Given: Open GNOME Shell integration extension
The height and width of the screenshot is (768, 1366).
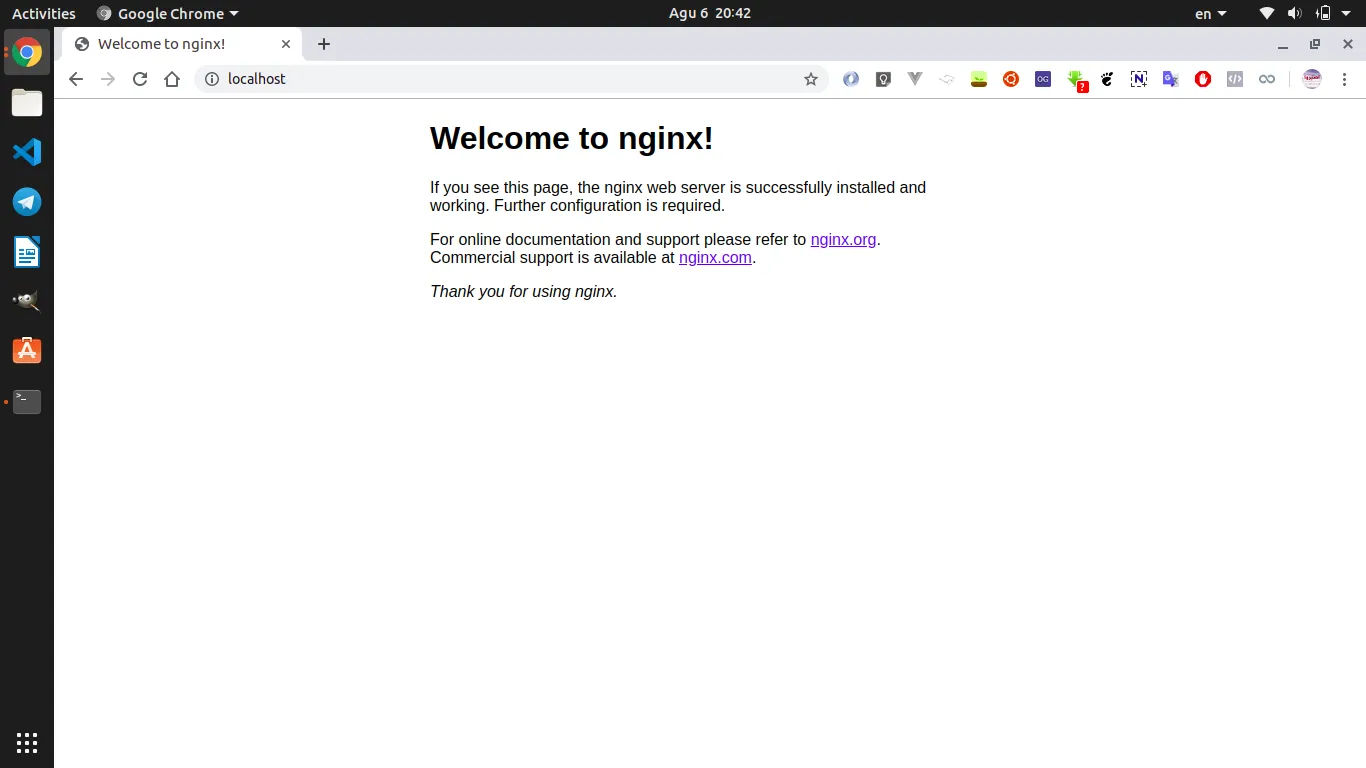Looking at the screenshot, I should click(x=1107, y=79).
